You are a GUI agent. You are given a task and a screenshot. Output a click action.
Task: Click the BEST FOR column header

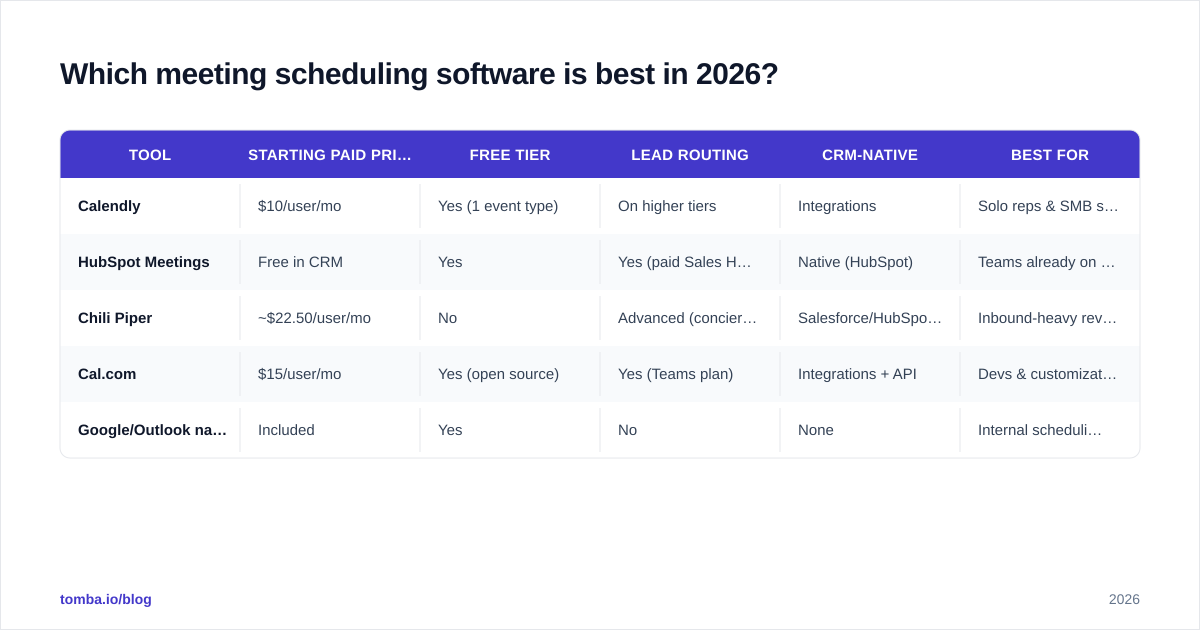point(1050,155)
